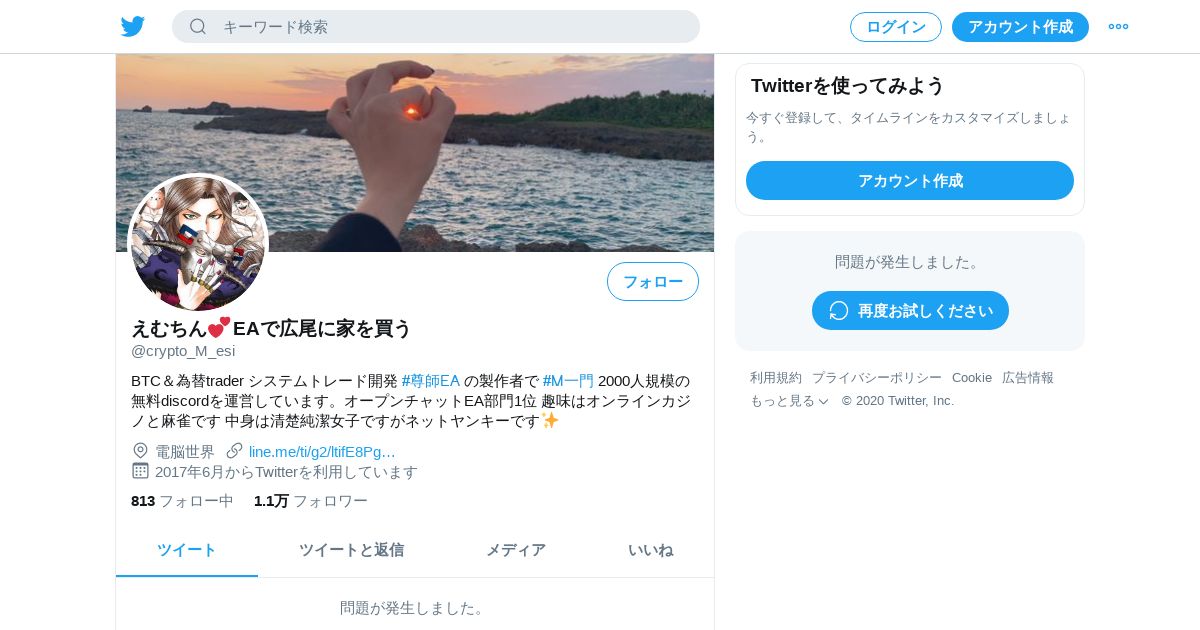This screenshot has width=1200, height=630.
Task: Click the Twitter bird logo
Action: (133, 27)
